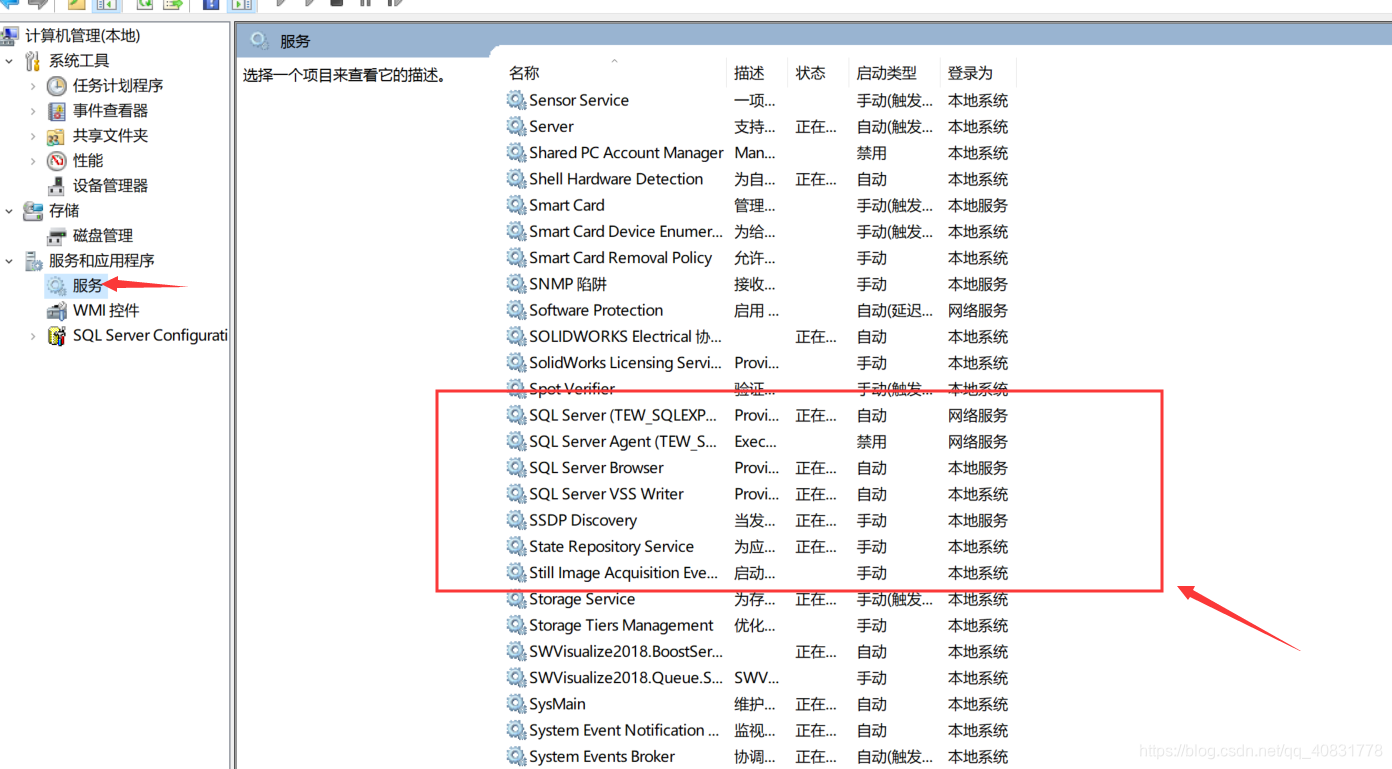Screen dimensions: 1392x769
Task: Select the 服务 node in tree
Action: tap(87, 286)
